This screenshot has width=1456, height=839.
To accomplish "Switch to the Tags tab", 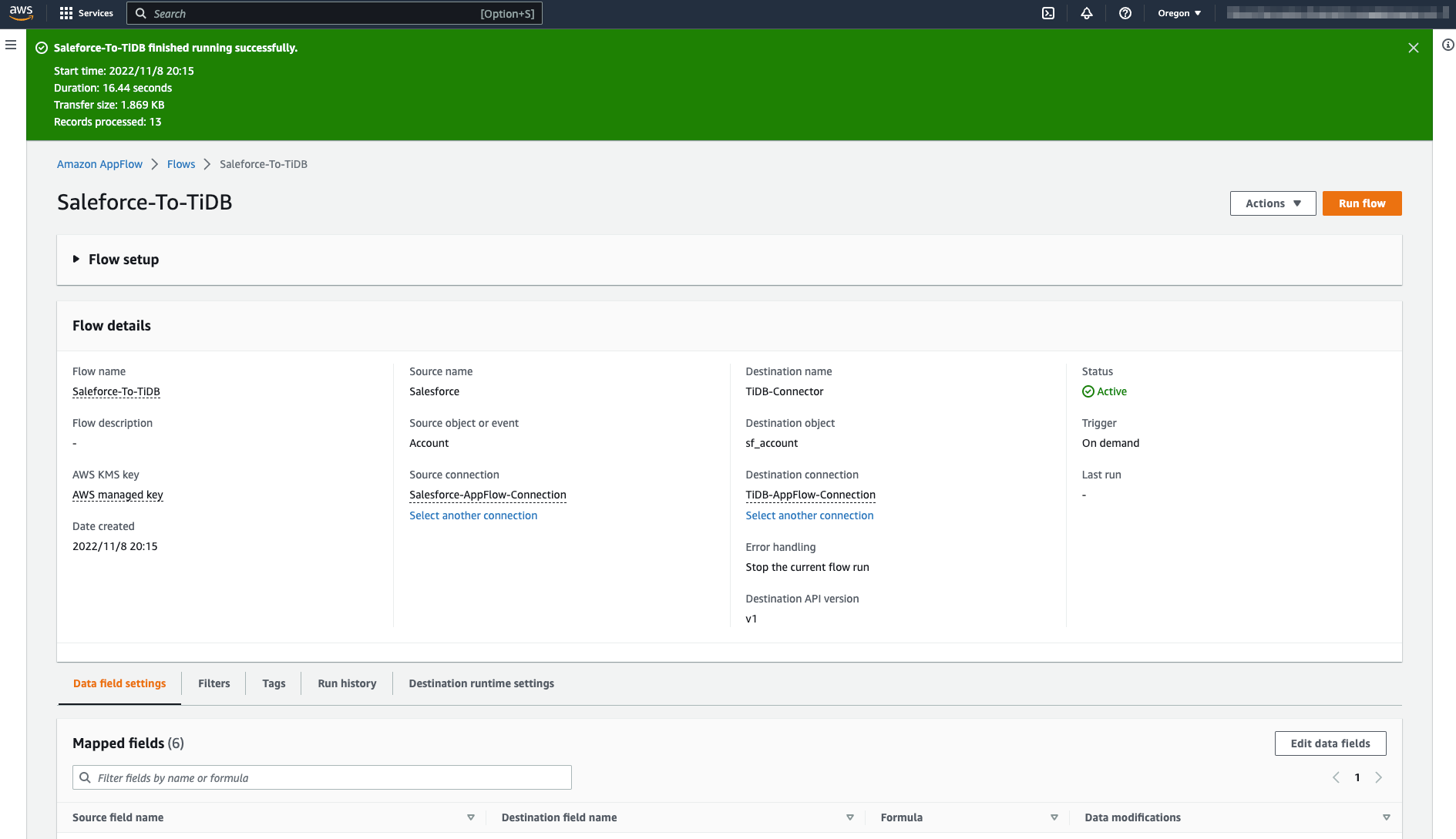I will point(274,683).
